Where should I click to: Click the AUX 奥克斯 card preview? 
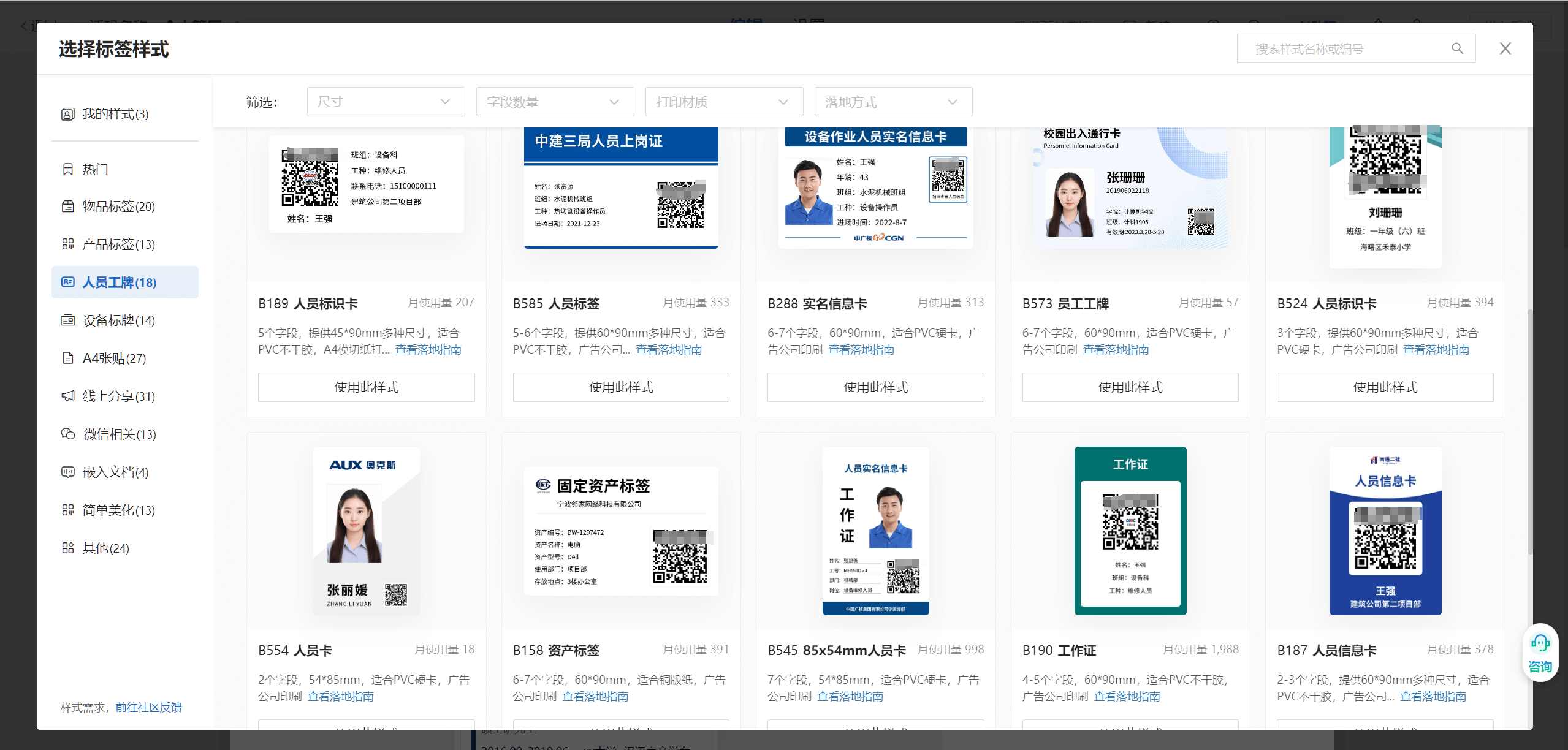pyautogui.click(x=366, y=531)
